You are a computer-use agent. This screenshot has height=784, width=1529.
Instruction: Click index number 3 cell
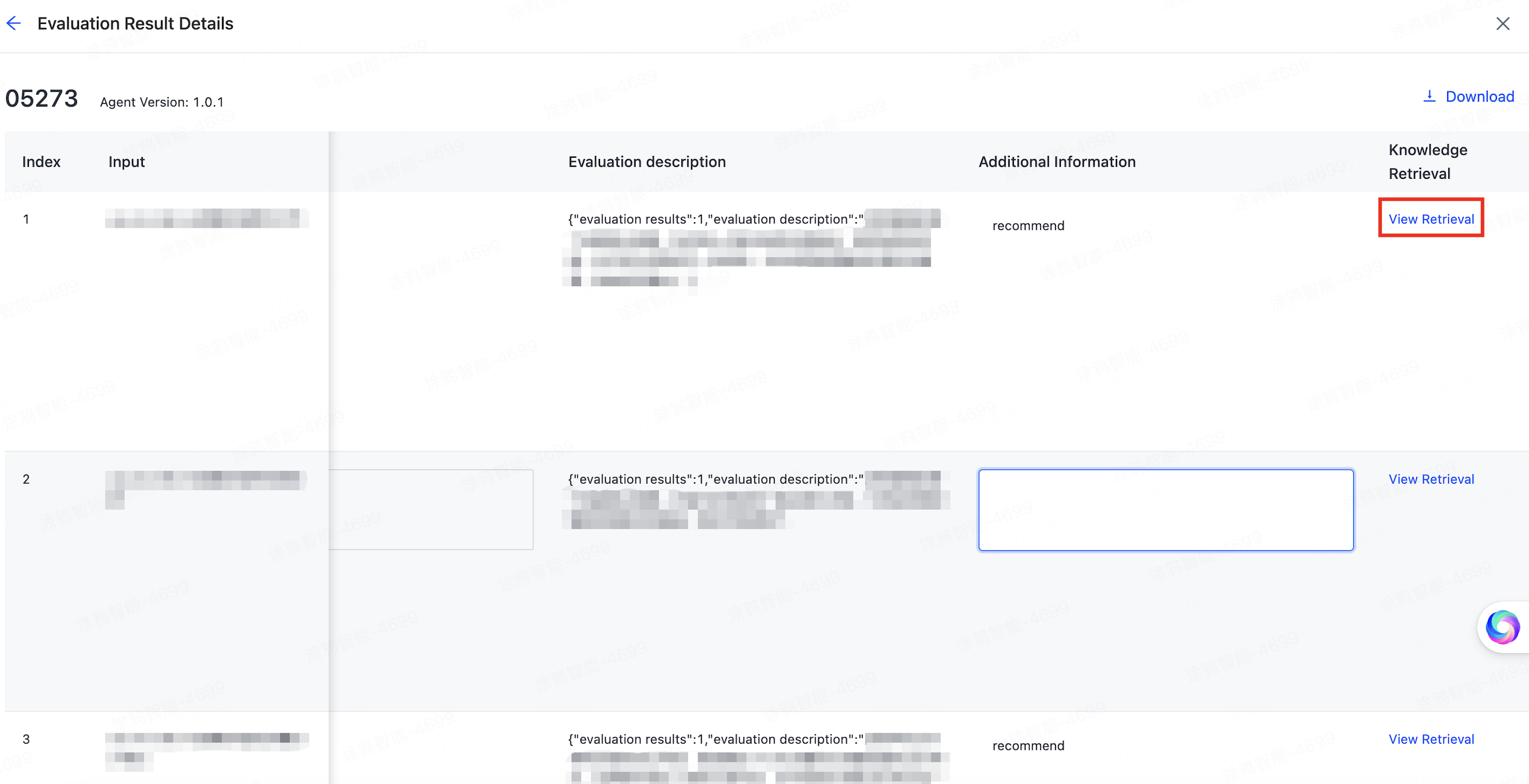(x=26, y=739)
